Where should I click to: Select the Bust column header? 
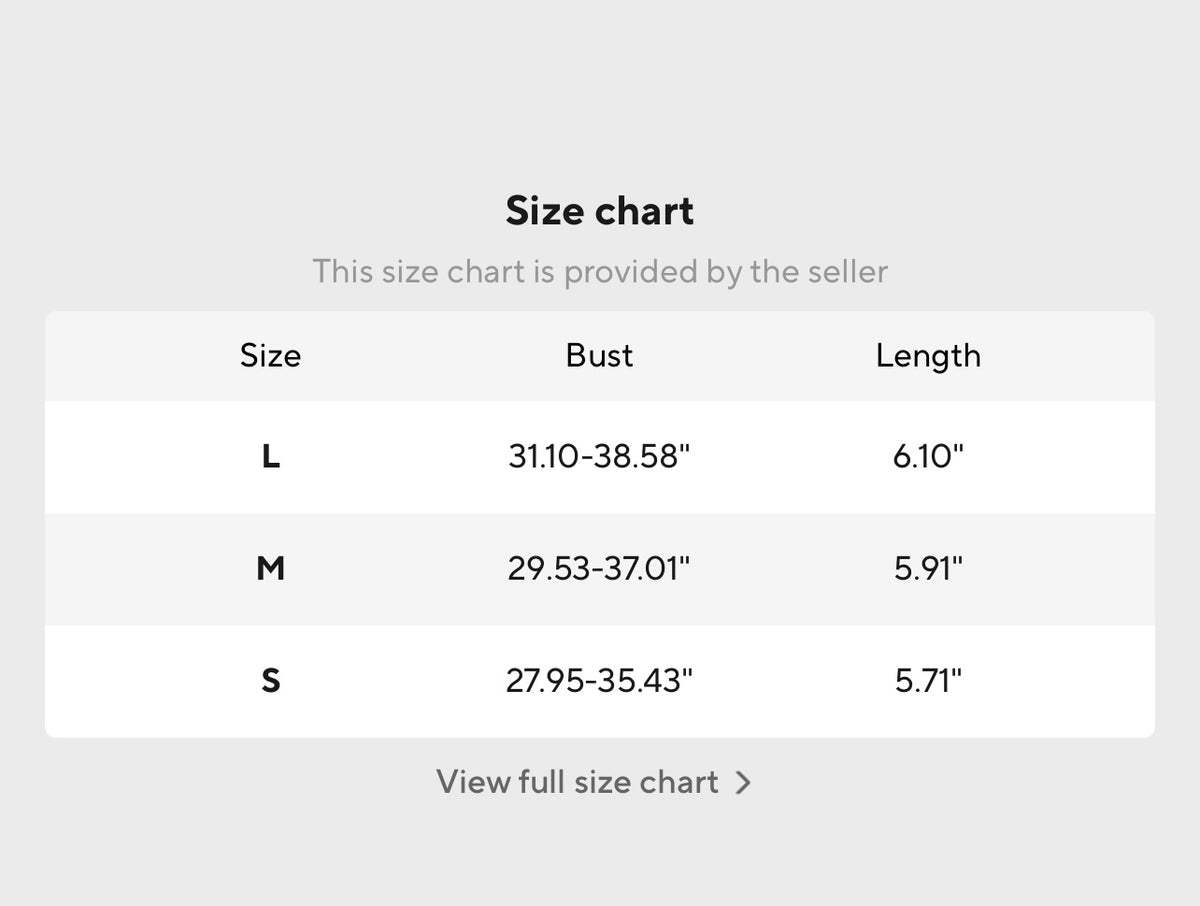point(599,356)
